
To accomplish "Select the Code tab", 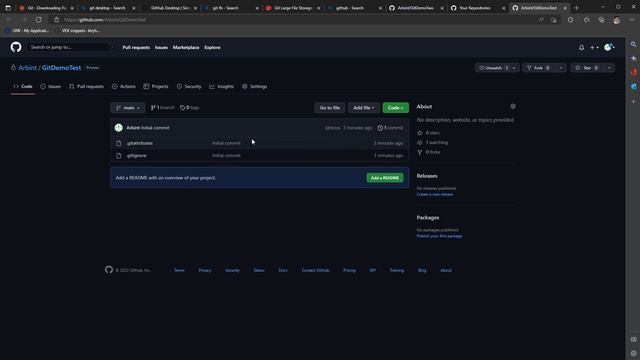I will point(23,87).
